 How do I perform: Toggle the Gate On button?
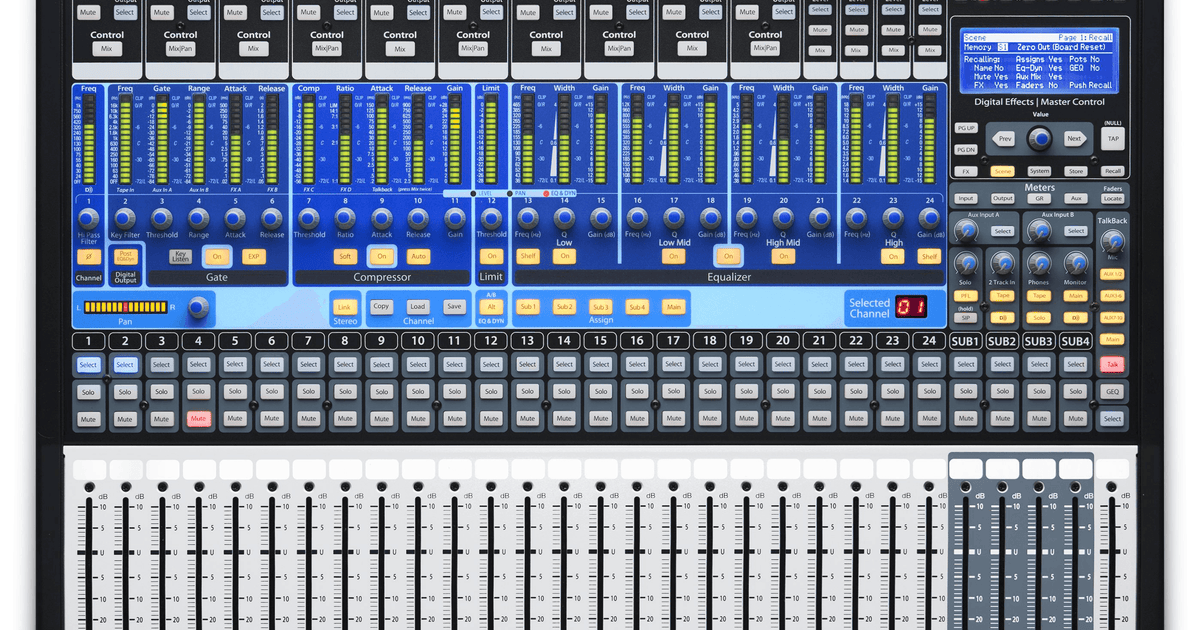click(x=217, y=257)
